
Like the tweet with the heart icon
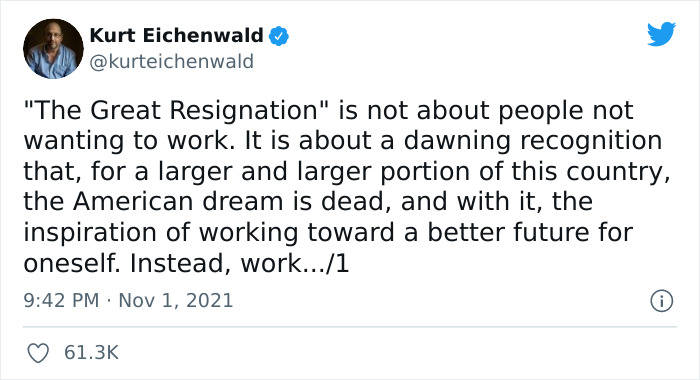pyautogui.click(x=38, y=353)
